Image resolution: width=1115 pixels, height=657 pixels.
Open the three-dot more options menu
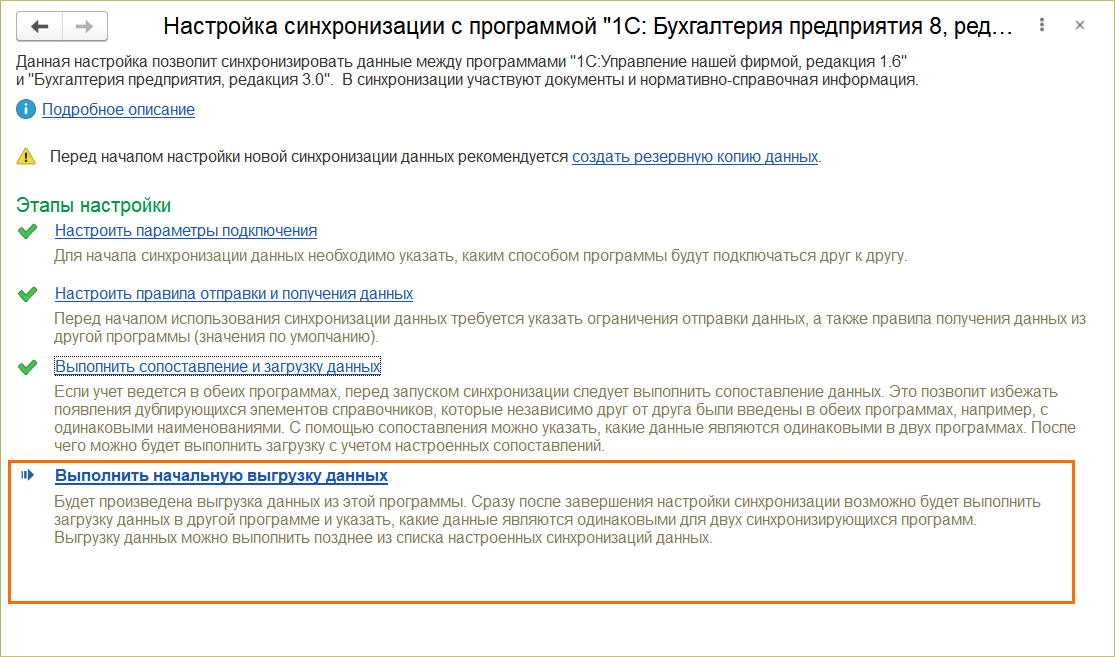coord(1043,25)
